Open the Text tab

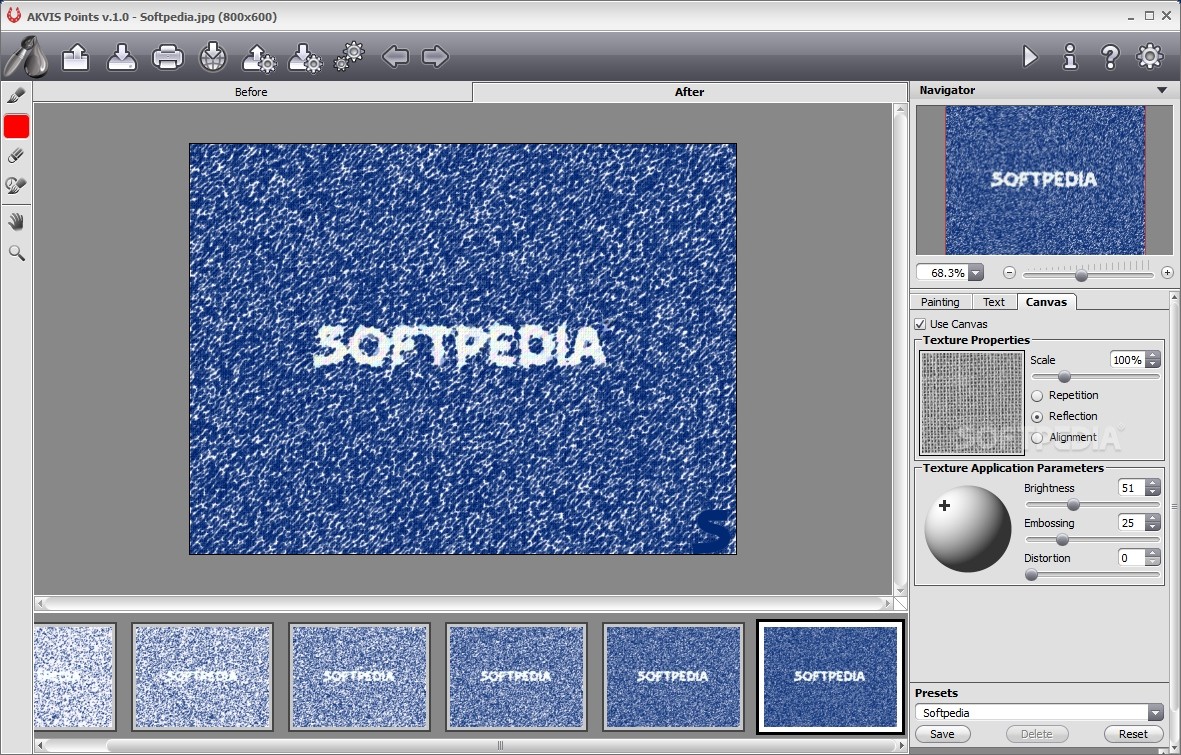point(993,302)
